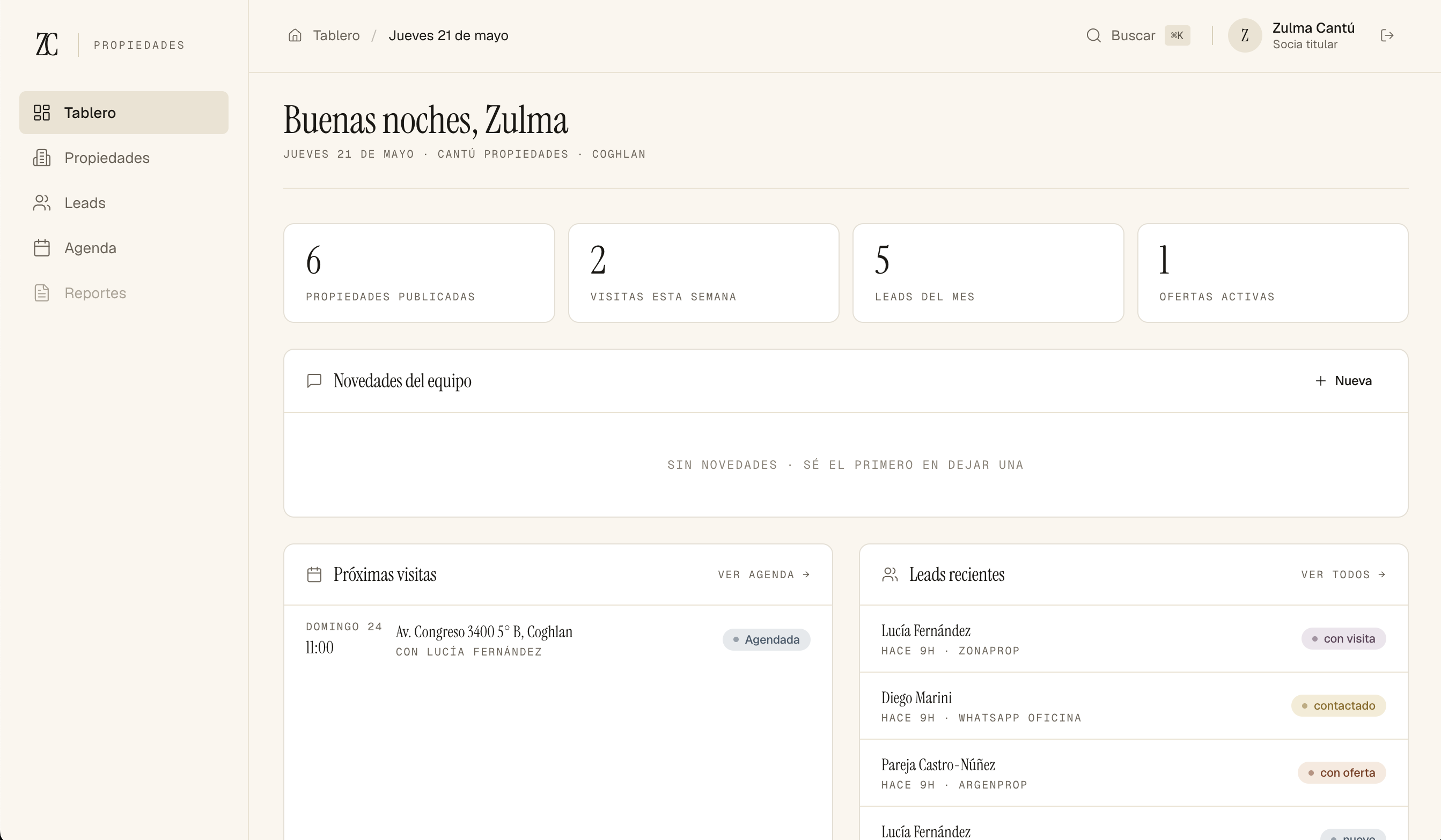Open Propiedades in the sidebar

point(123,158)
